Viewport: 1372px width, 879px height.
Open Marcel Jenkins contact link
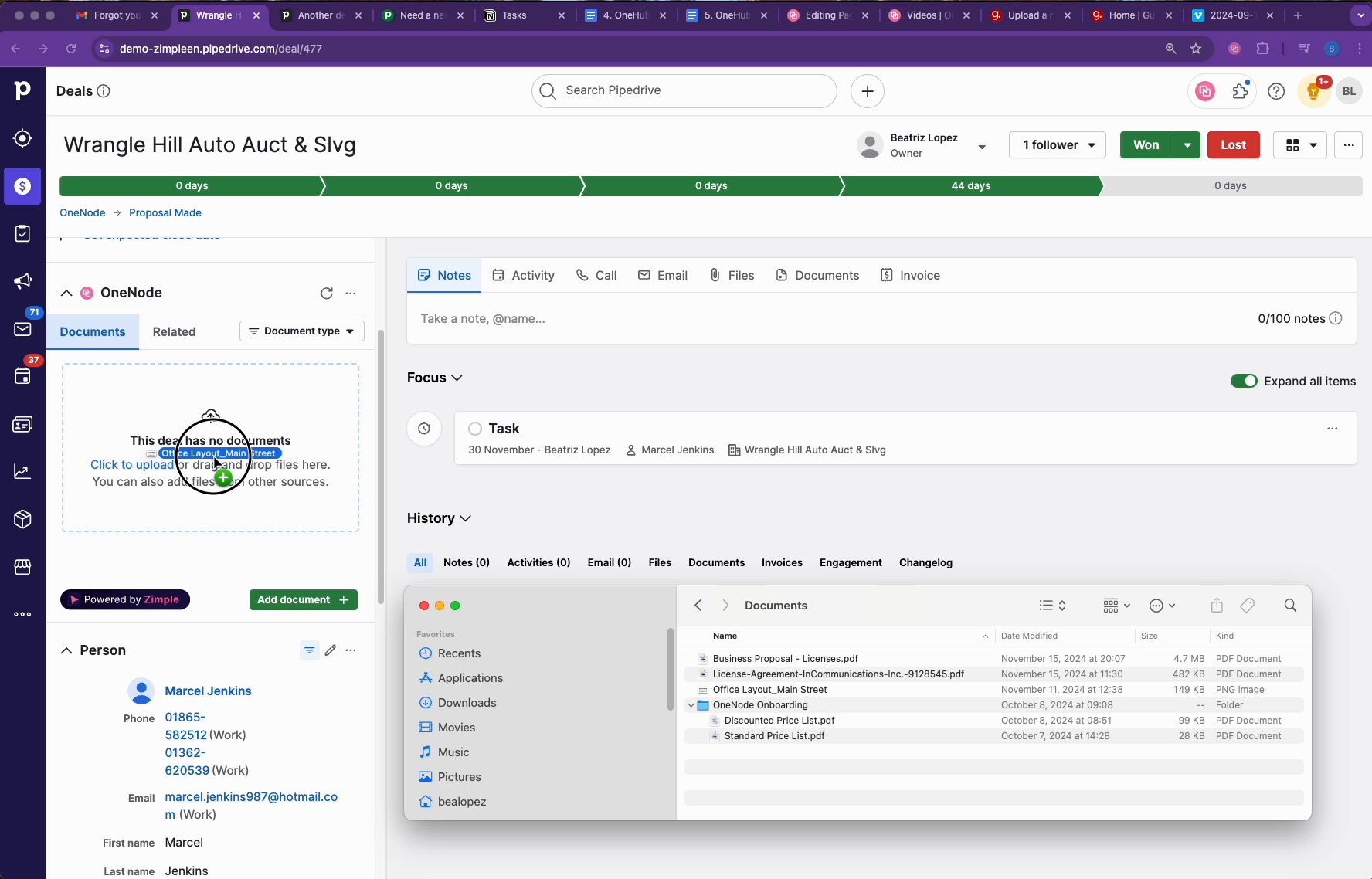[209, 691]
